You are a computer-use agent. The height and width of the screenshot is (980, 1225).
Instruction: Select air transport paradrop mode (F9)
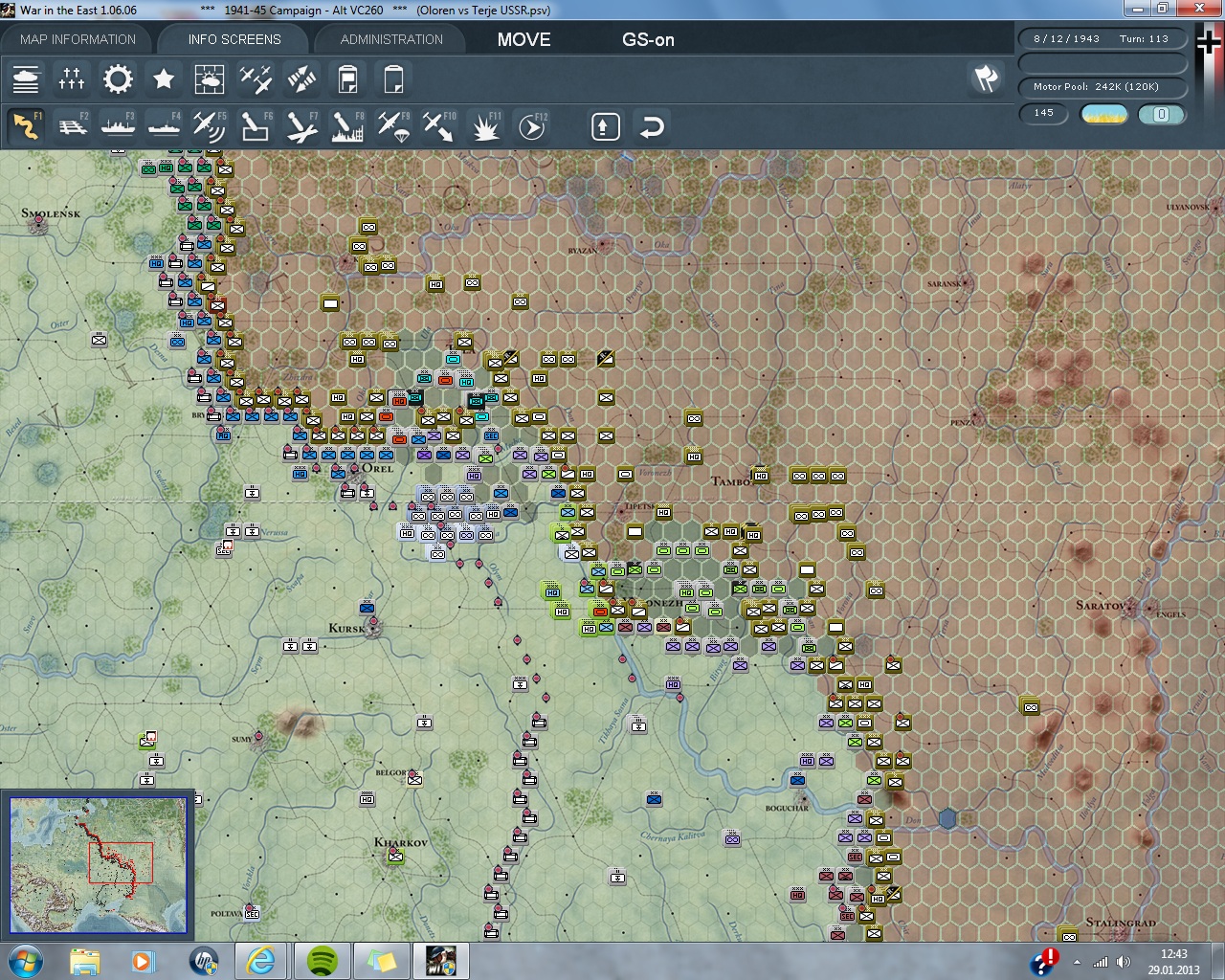[x=393, y=126]
